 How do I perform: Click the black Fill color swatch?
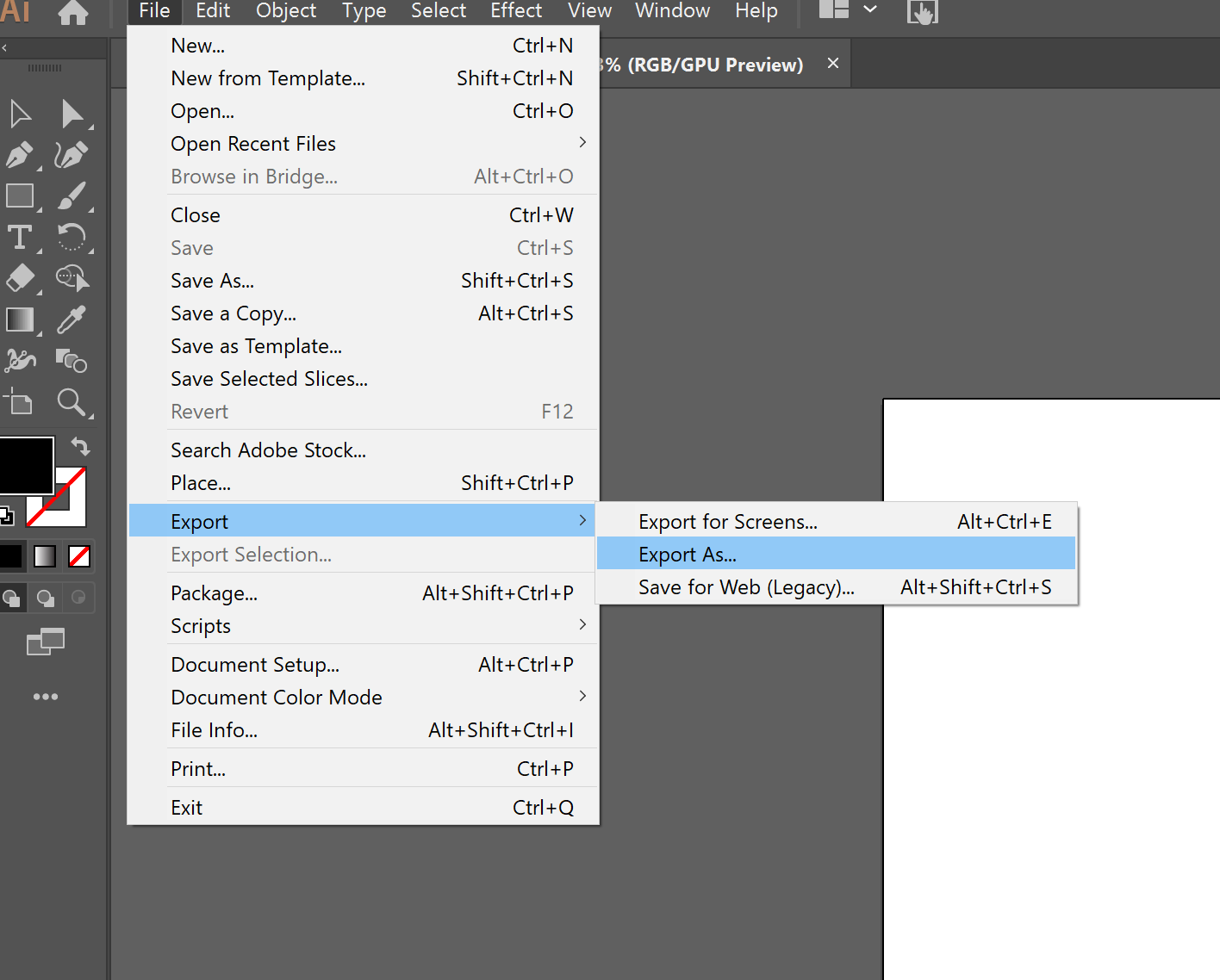[x=28, y=465]
